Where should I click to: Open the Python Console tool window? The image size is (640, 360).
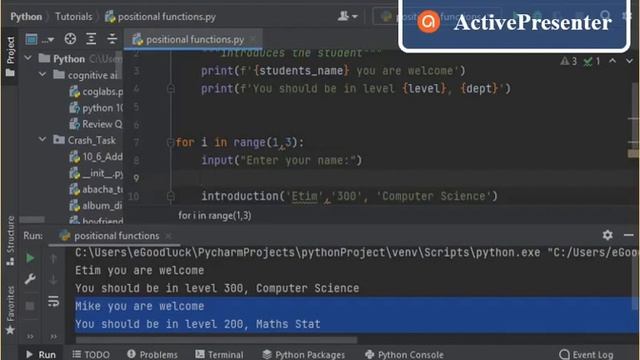click(404, 354)
